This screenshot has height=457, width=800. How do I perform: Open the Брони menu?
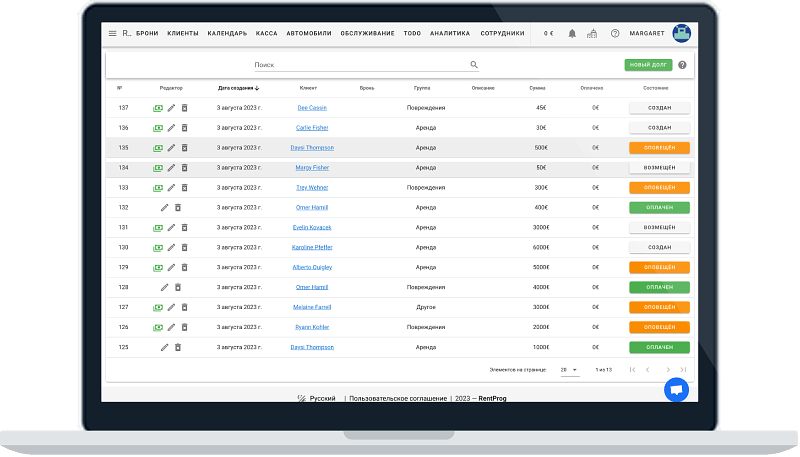[x=147, y=33]
